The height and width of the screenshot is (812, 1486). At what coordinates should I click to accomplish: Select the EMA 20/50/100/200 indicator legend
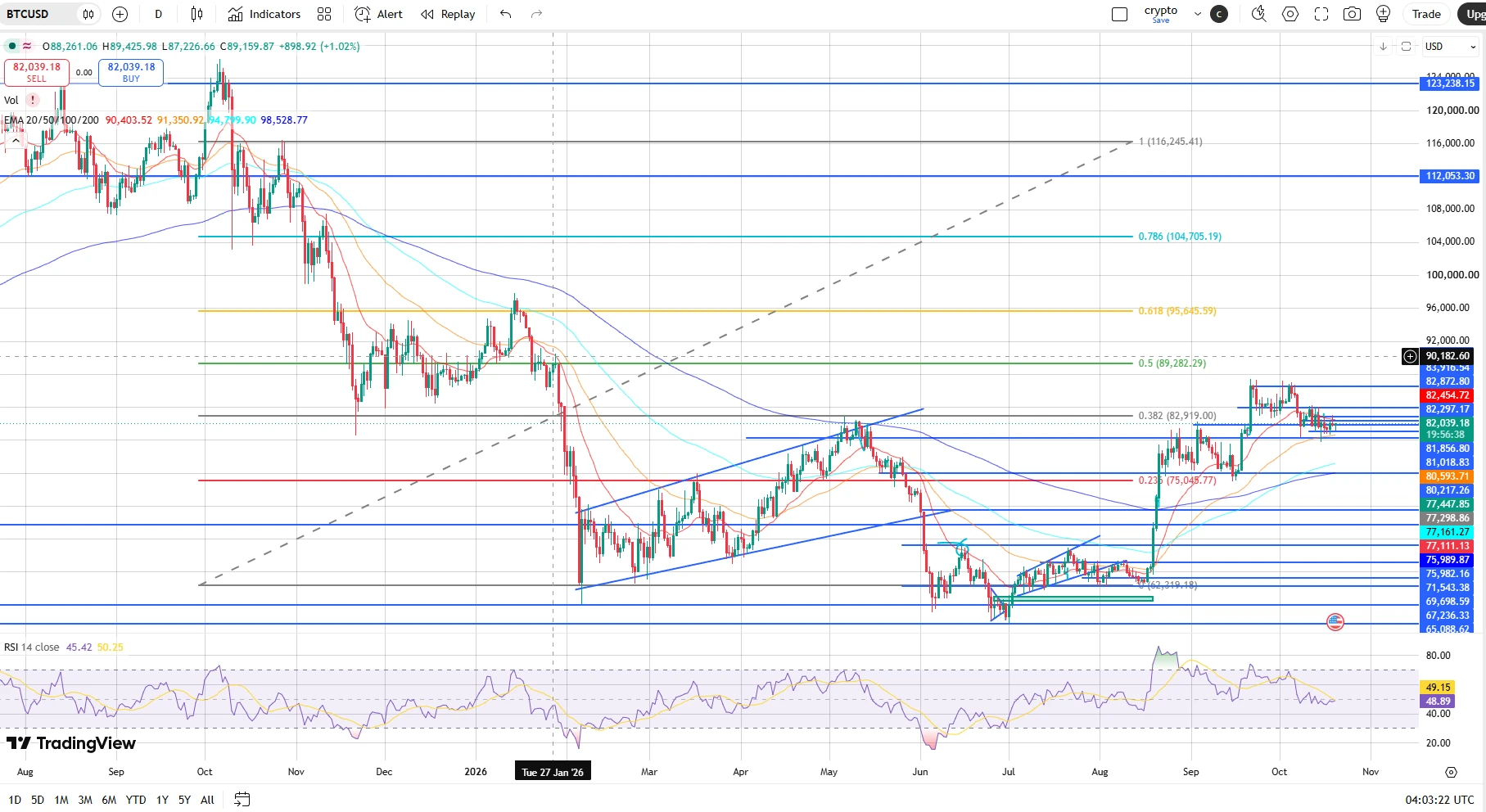(x=52, y=120)
